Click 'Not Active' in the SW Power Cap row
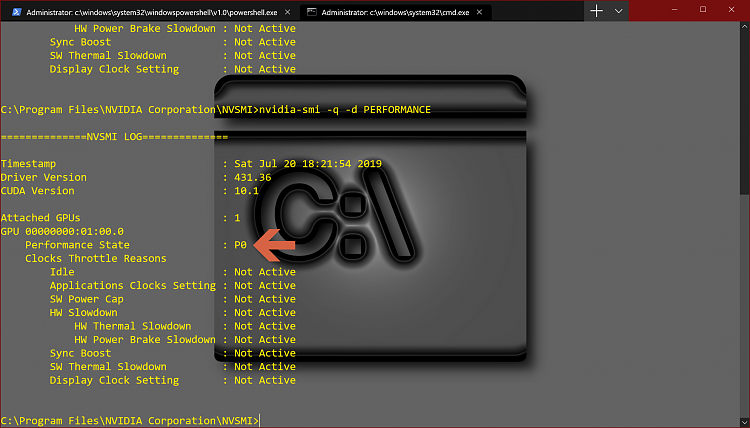Viewport: 750px width, 428px height. coord(265,299)
